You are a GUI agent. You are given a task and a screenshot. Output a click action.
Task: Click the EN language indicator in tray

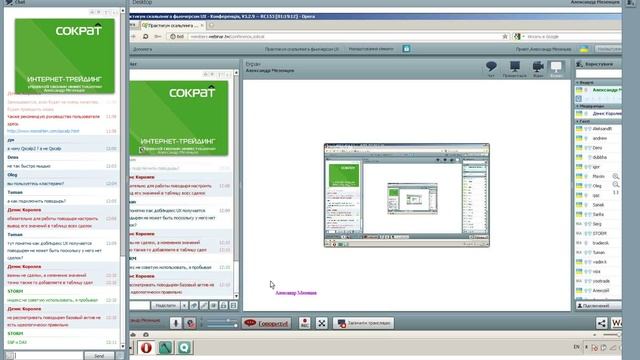[x=576, y=347]
